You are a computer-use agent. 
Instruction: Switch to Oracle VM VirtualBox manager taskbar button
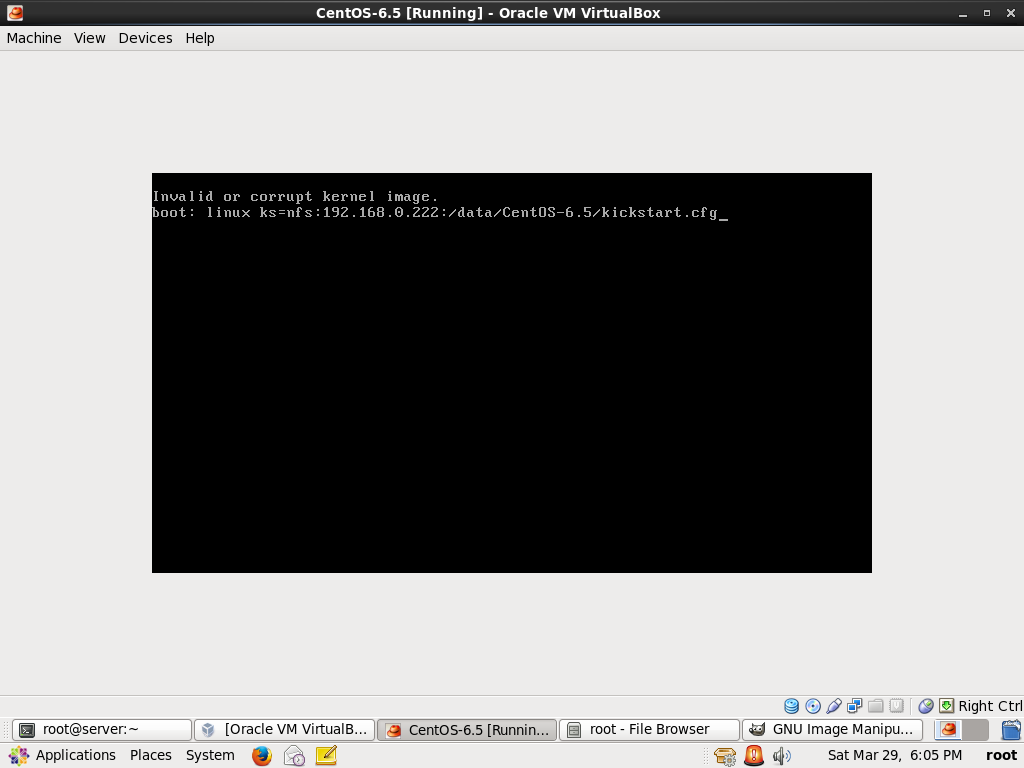tap(285, 729)
